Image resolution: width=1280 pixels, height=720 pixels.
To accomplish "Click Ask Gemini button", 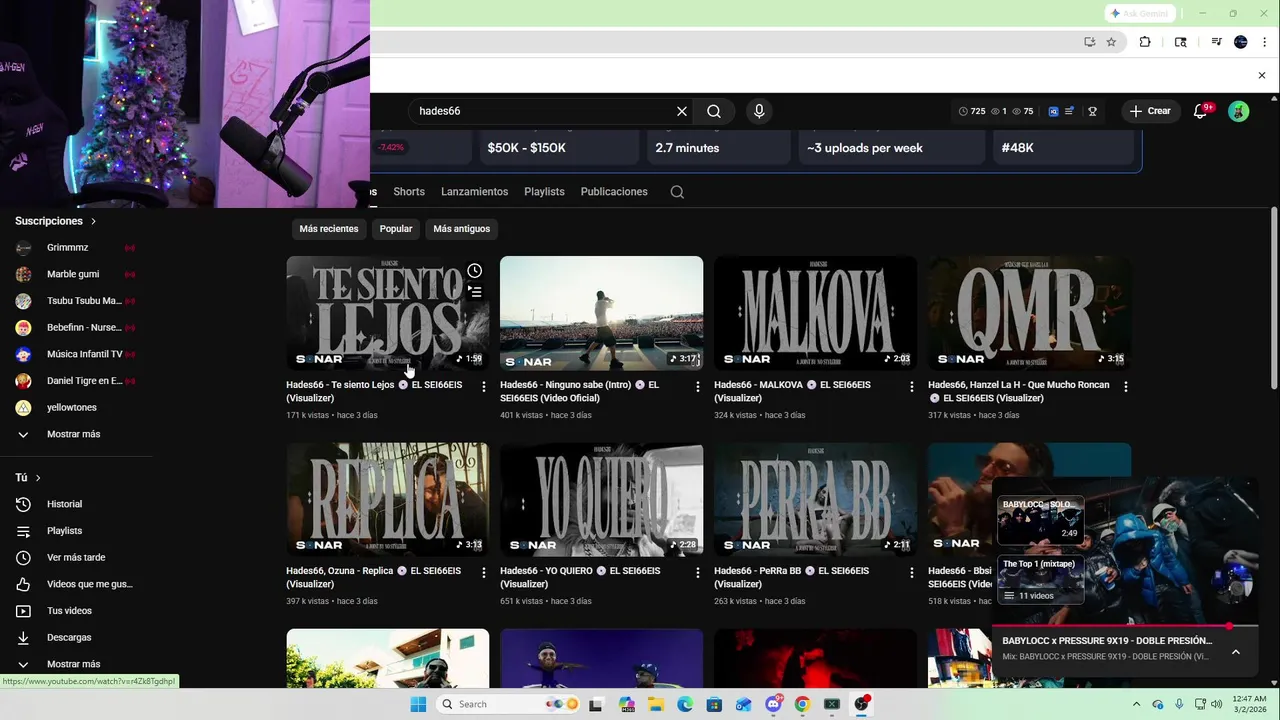I will (x=1139, y=14).
